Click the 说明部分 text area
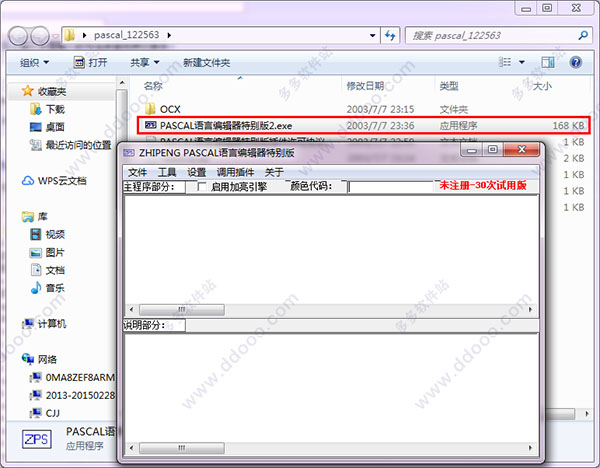This screenshot has height=468, width=600. coord(331,388)
